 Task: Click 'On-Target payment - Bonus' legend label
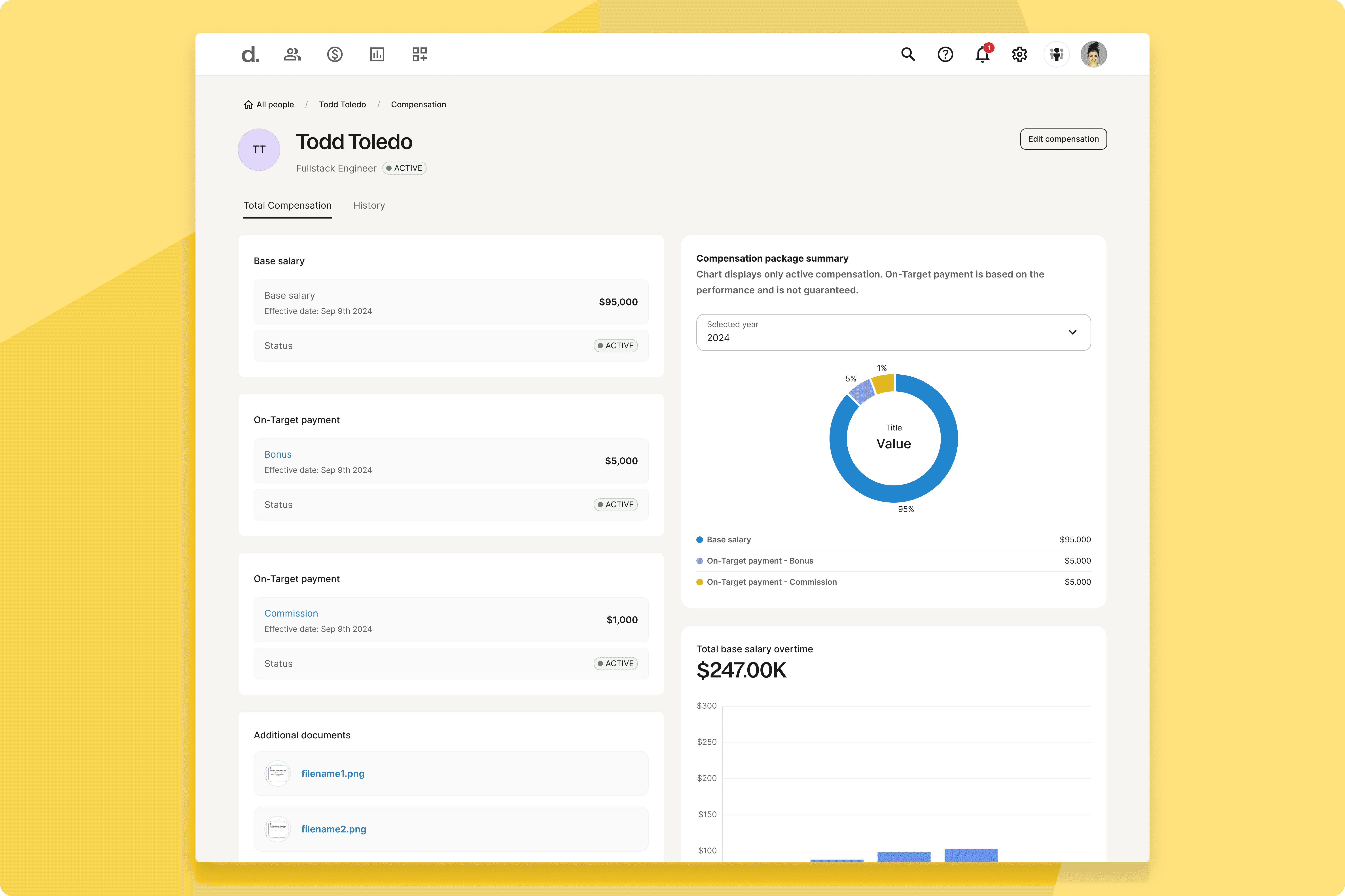(x=760, y=561)
